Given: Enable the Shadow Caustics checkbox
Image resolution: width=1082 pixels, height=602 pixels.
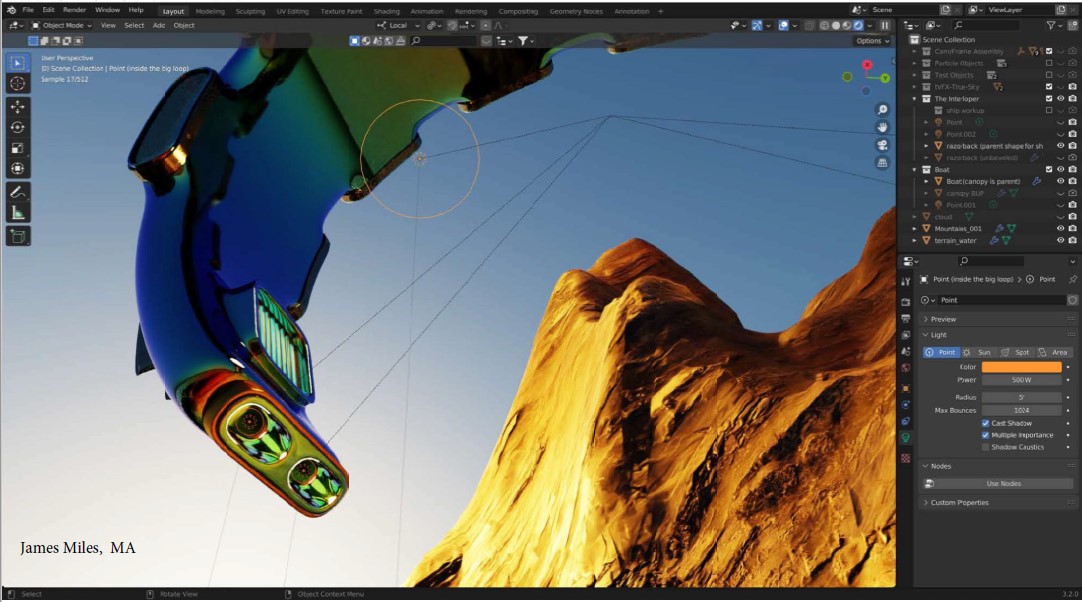Looking at the screenshot, I should click(x=985, y=447).
